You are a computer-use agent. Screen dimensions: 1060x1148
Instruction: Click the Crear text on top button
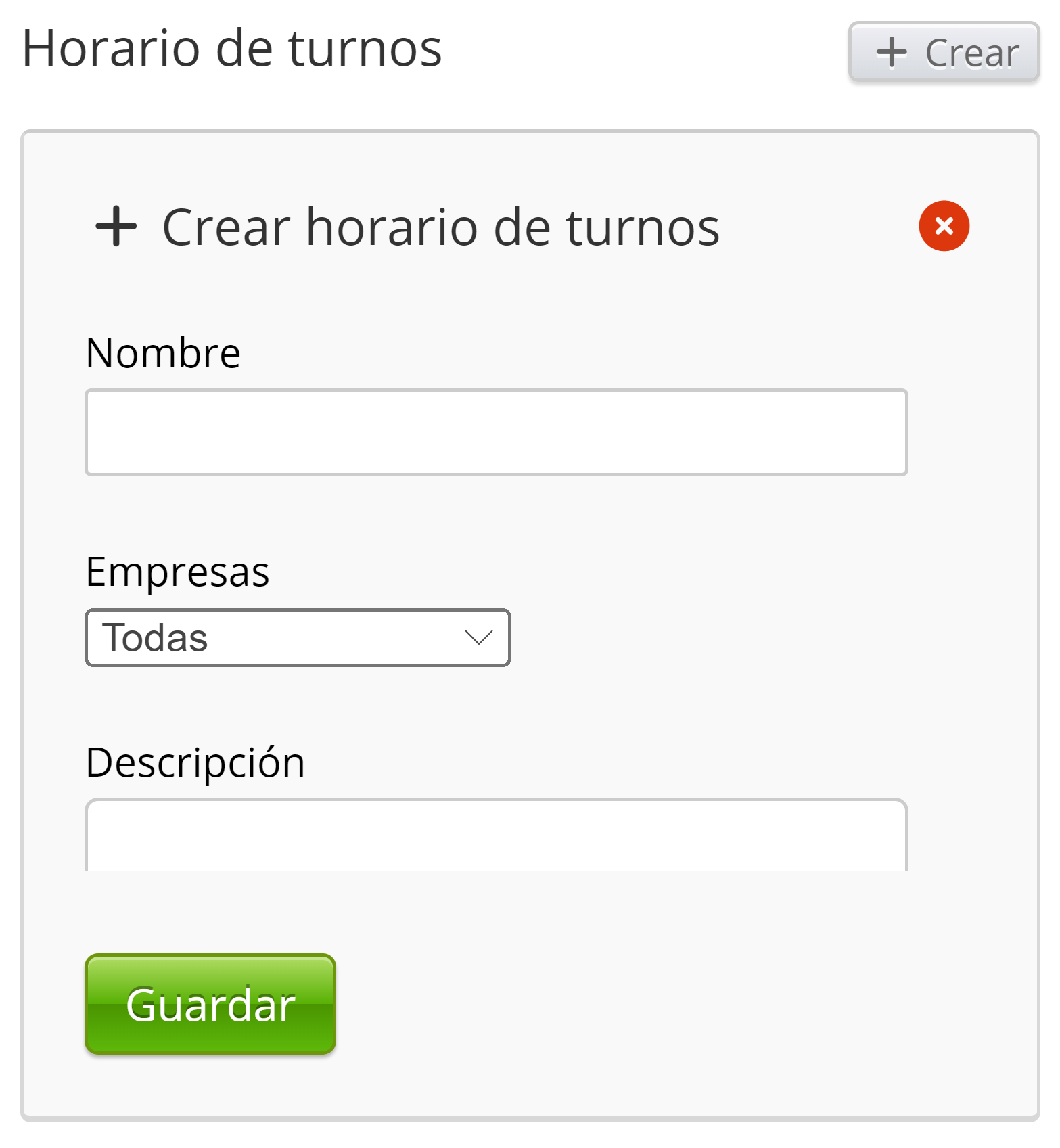(971, 53)
